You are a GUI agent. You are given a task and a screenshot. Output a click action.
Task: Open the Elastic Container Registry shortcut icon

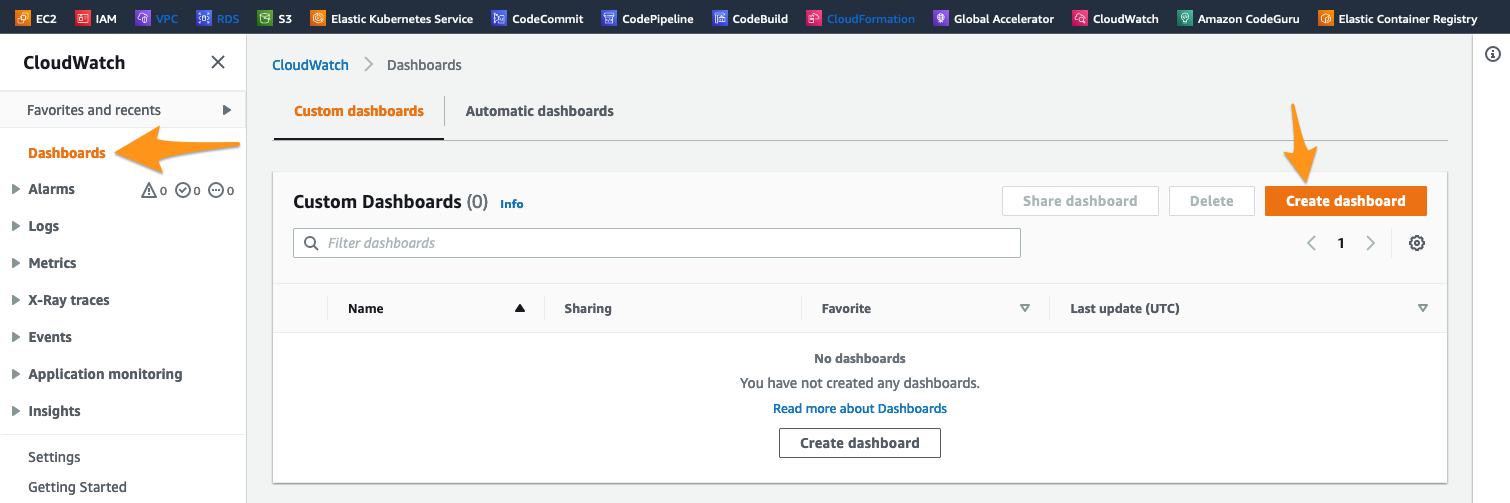1326,18
